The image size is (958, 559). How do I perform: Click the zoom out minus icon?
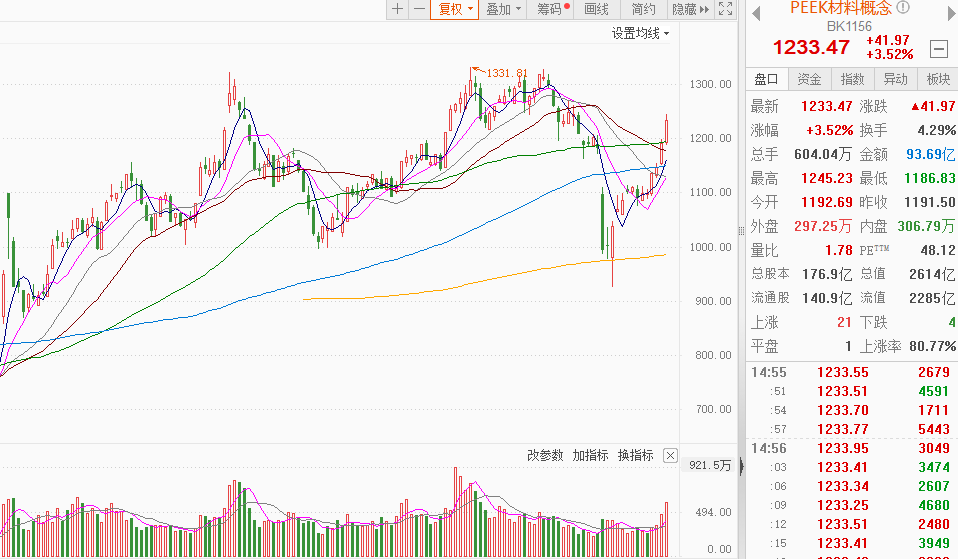(419, 9)
